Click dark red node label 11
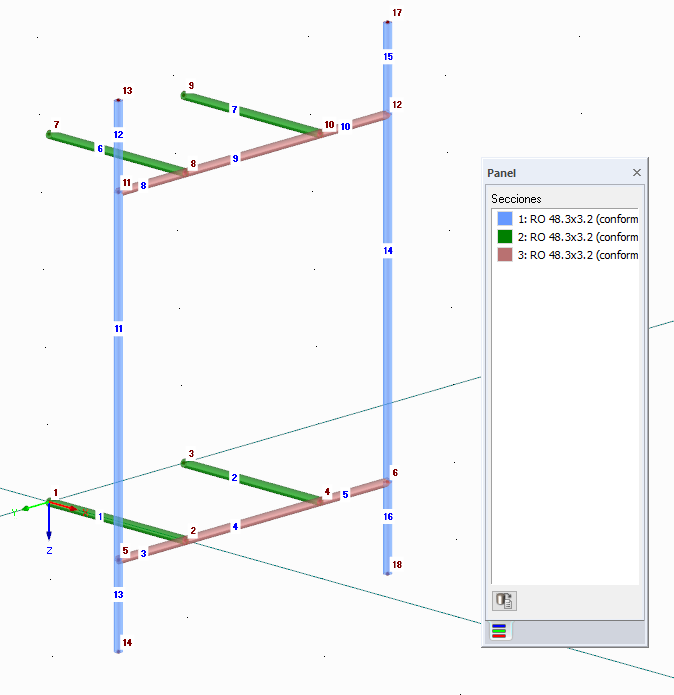Image resolution: width=674 pixels, height=695 pixels. 127,183
